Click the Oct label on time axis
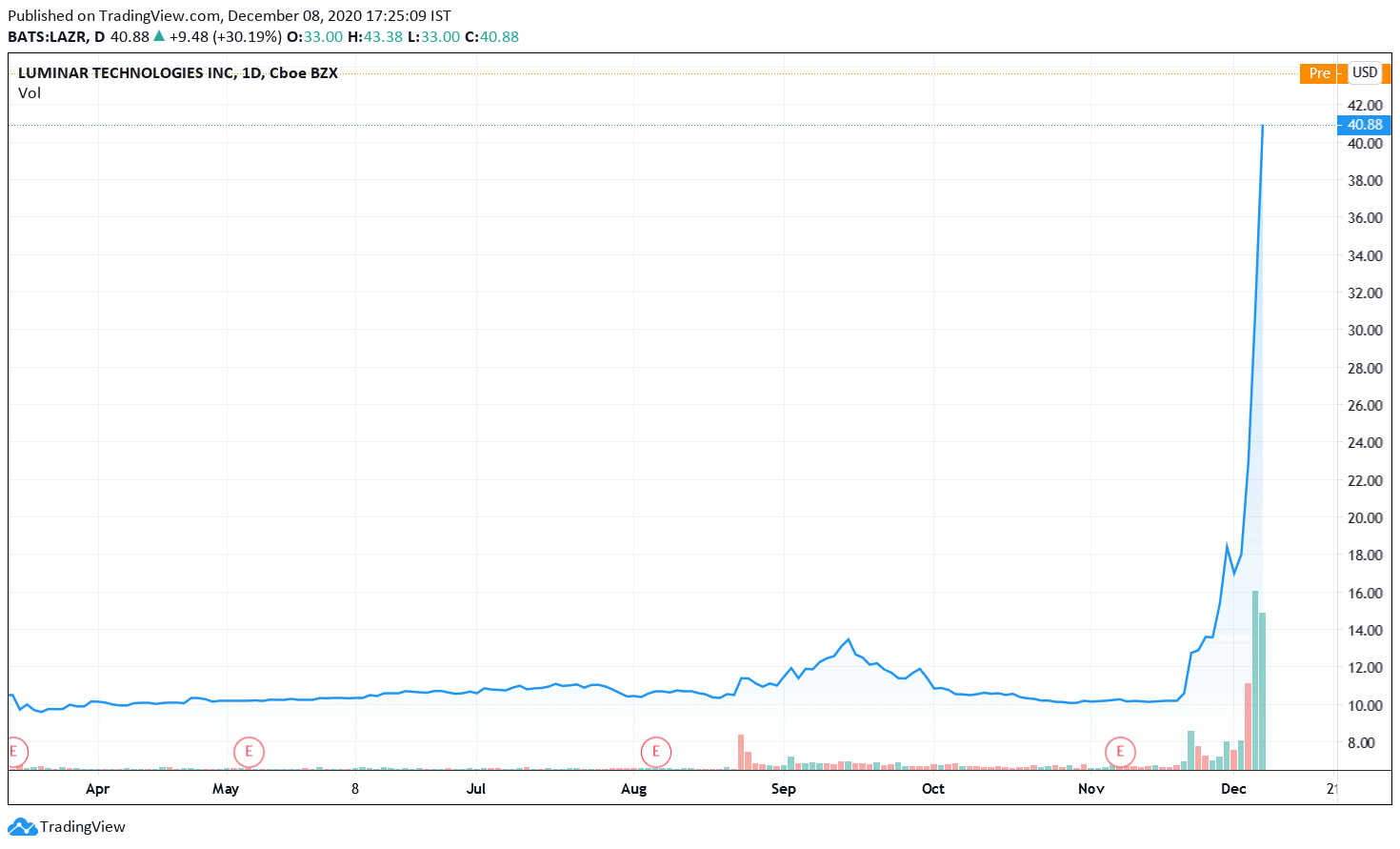This screenshot has height=849, width=1400. pos(933,789)
